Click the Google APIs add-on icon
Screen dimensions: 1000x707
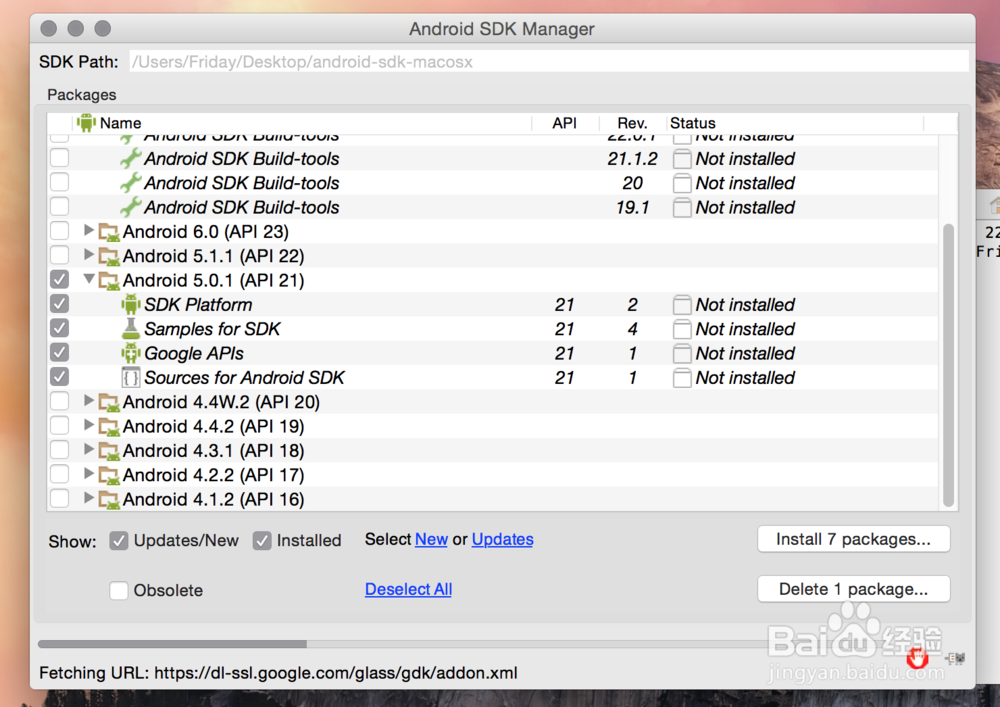click(131, 353)
